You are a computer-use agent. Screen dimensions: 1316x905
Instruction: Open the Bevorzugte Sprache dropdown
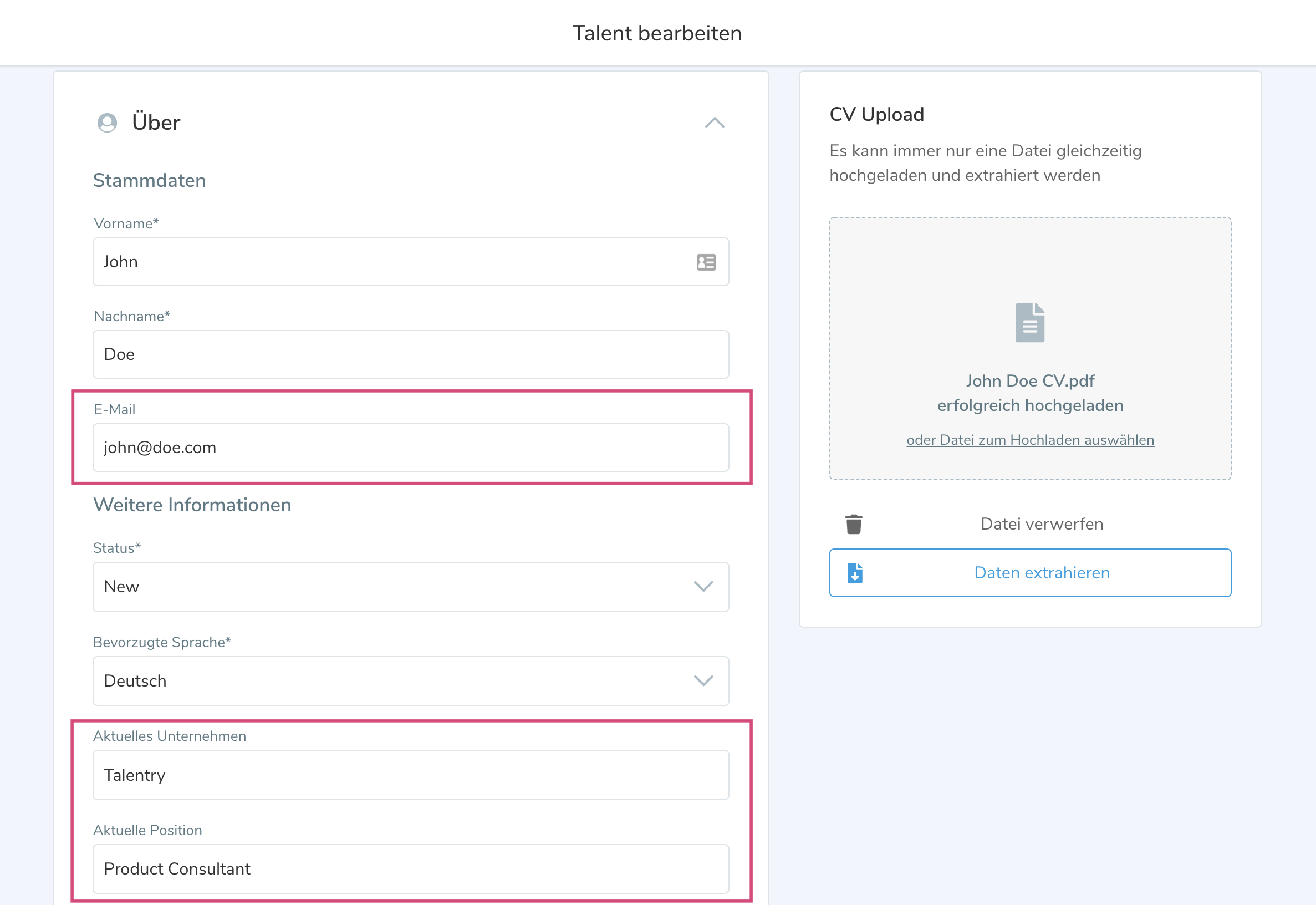coord(397,680)
